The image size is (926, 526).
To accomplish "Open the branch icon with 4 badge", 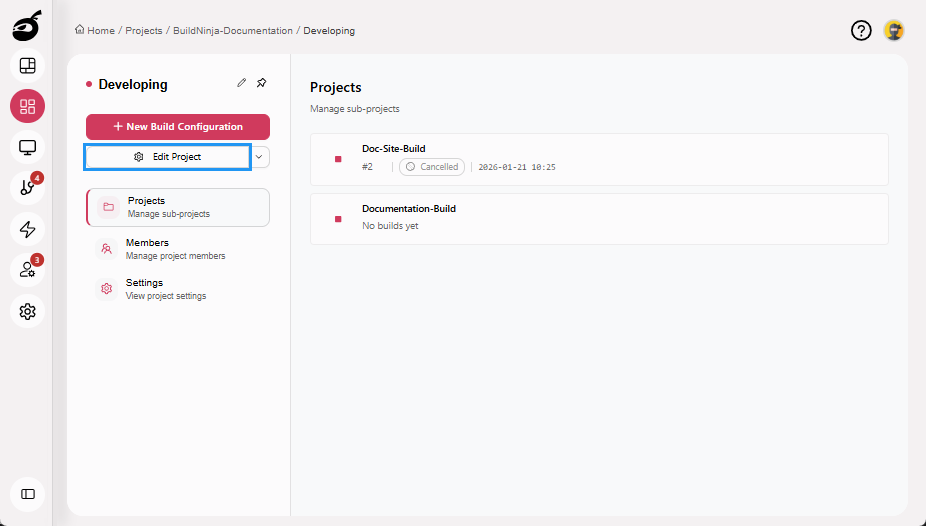I will pyautogui.click(x=27, y=188).
